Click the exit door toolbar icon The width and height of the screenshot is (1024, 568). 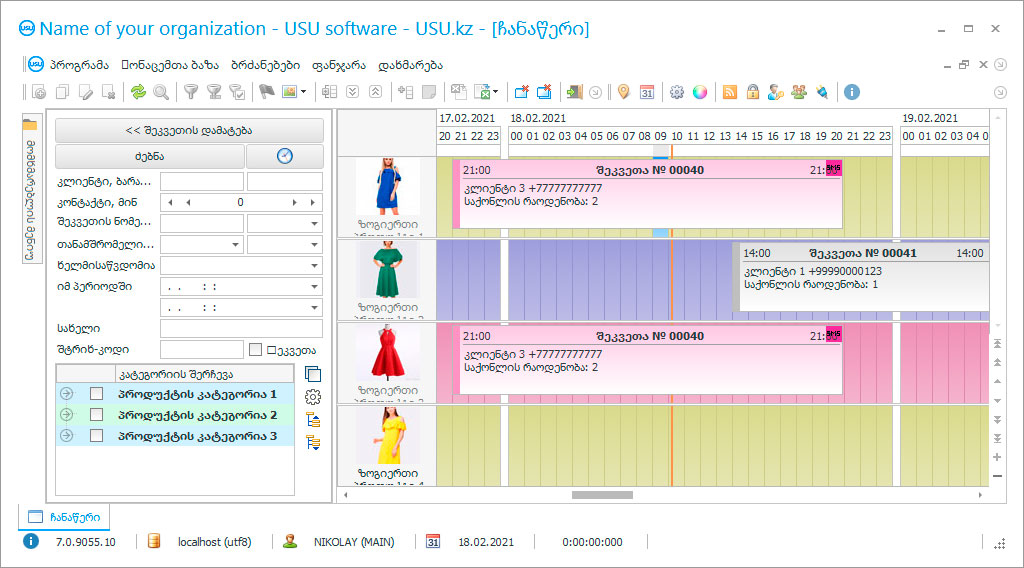(574, 92)
